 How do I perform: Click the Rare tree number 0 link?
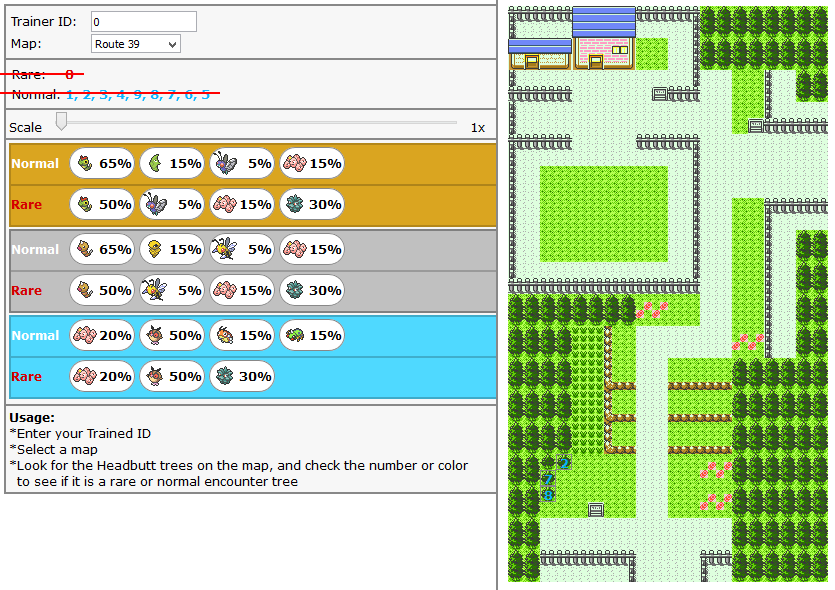pos(69,74)
